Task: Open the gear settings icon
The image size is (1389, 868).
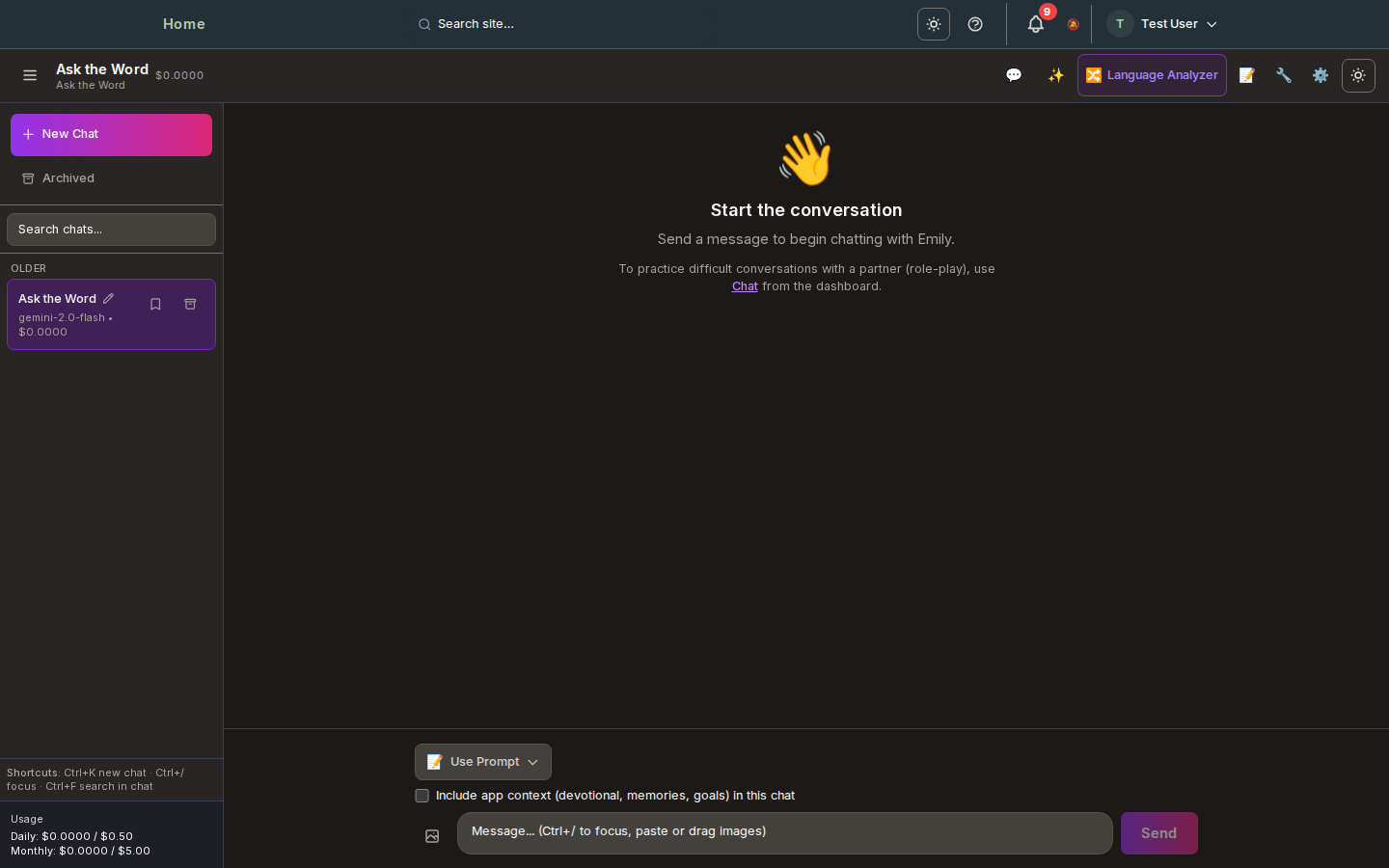Action: [x=1321, y=75]
